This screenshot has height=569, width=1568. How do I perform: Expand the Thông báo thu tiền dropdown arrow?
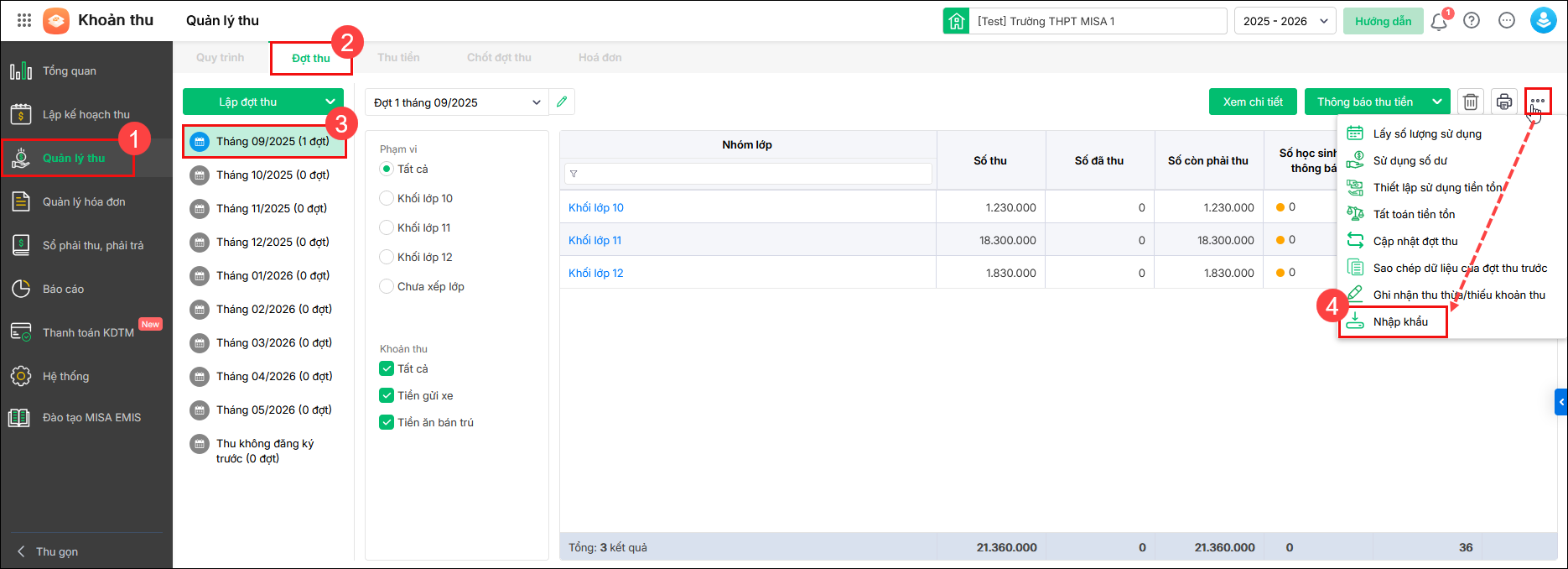[1436, 102]
